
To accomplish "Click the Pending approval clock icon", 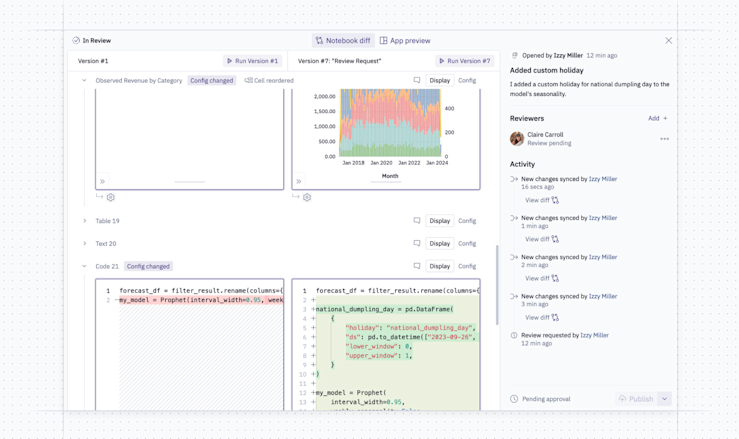I will [x=514, y=399].
